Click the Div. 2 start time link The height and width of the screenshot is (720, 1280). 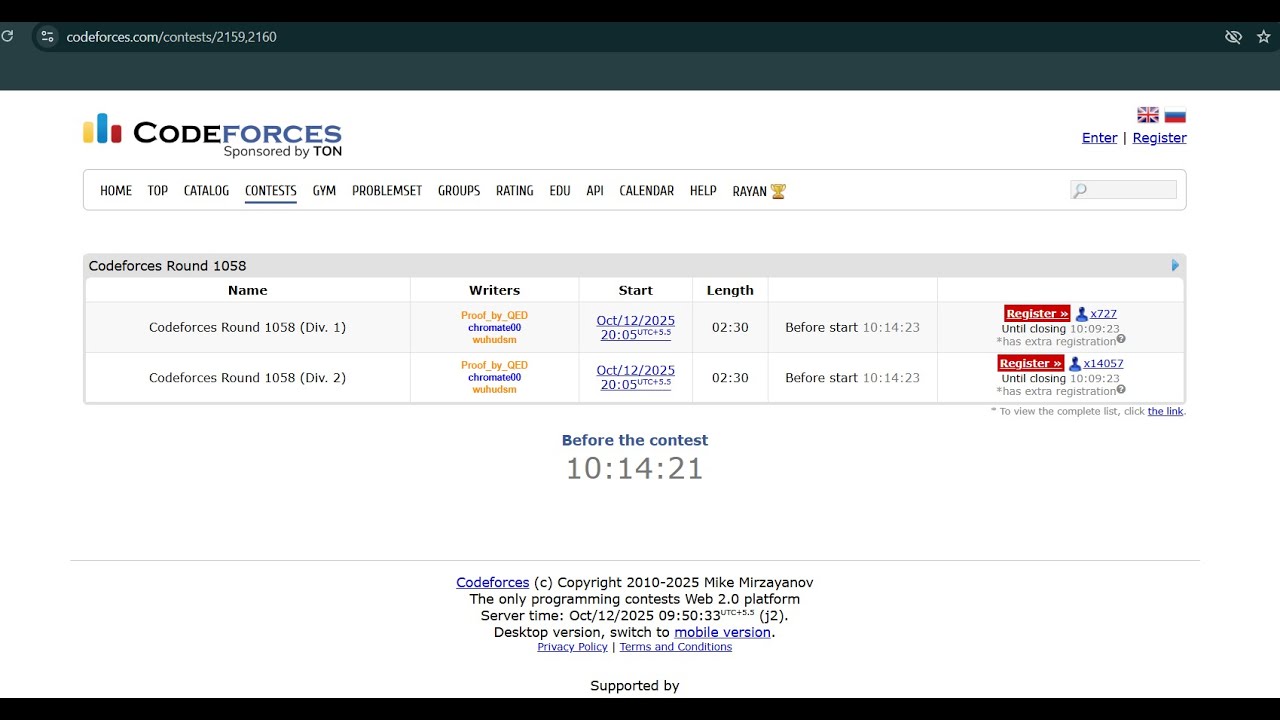tap(635, 377)
